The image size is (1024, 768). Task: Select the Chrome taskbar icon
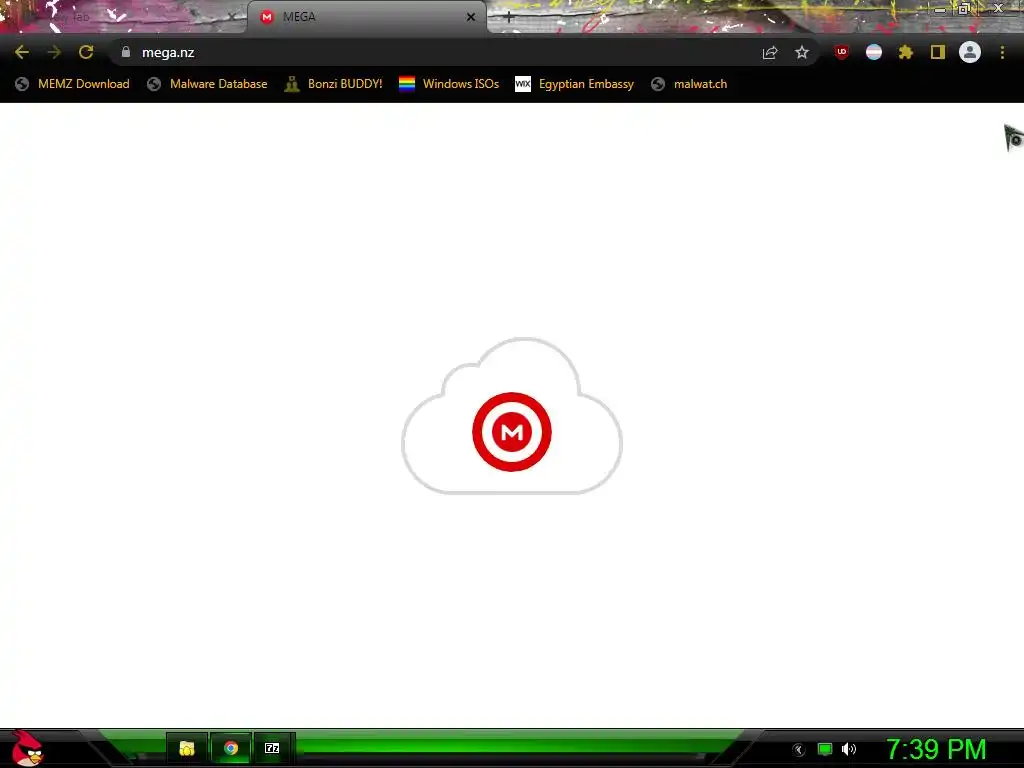pyautogui.click(x=231, y=748)
